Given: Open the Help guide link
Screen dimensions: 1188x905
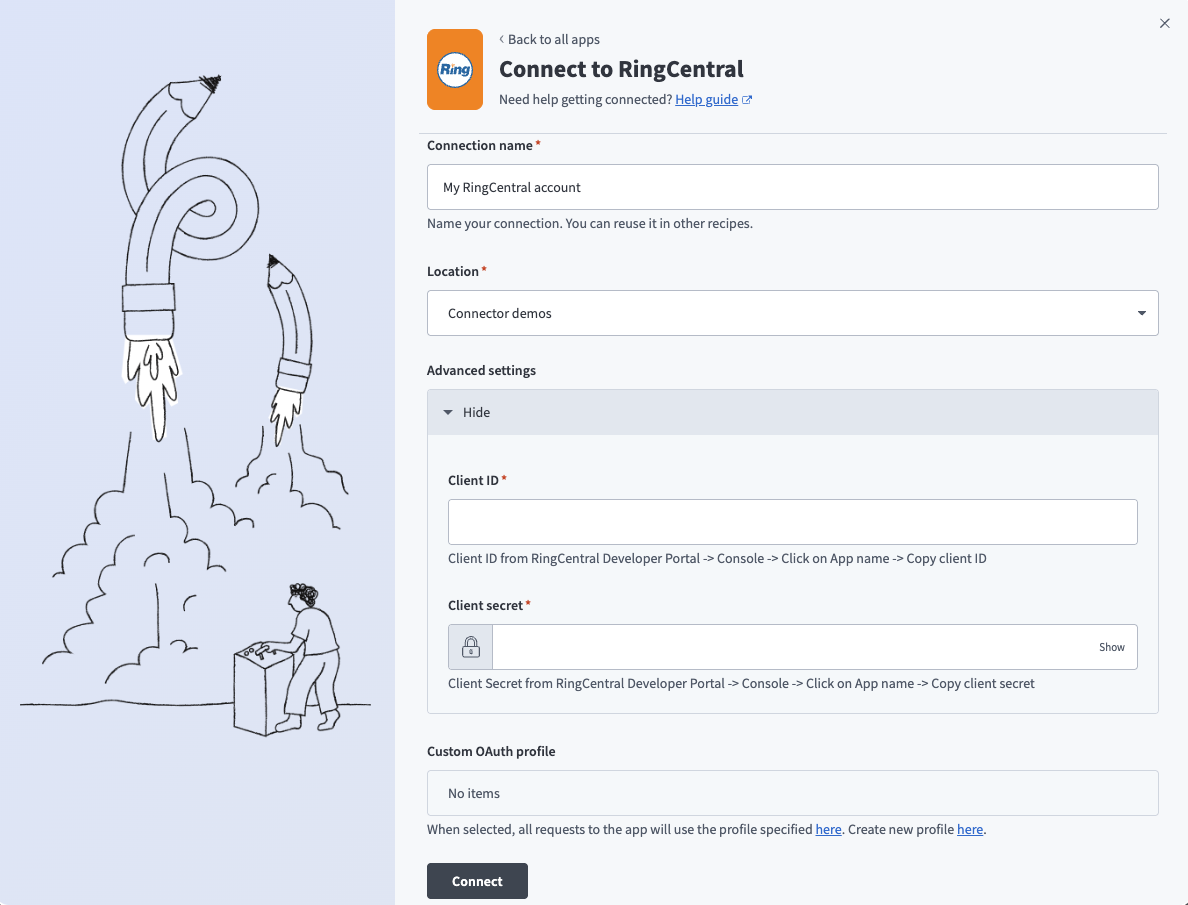Looking at the screenshot, I should pos(705,99).
